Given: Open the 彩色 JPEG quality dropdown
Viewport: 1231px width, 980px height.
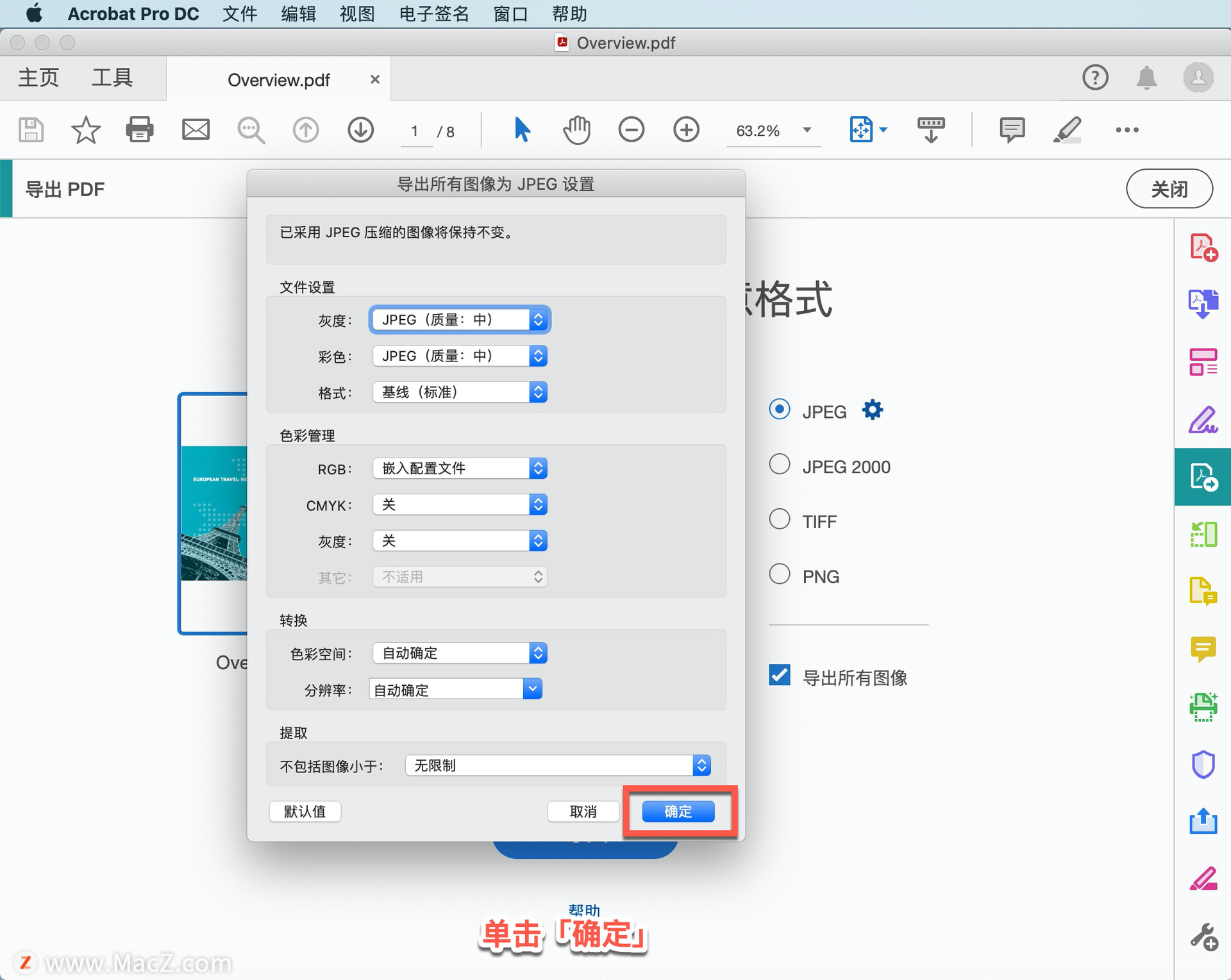Looking at the screenshot, I should pos(459,356).
